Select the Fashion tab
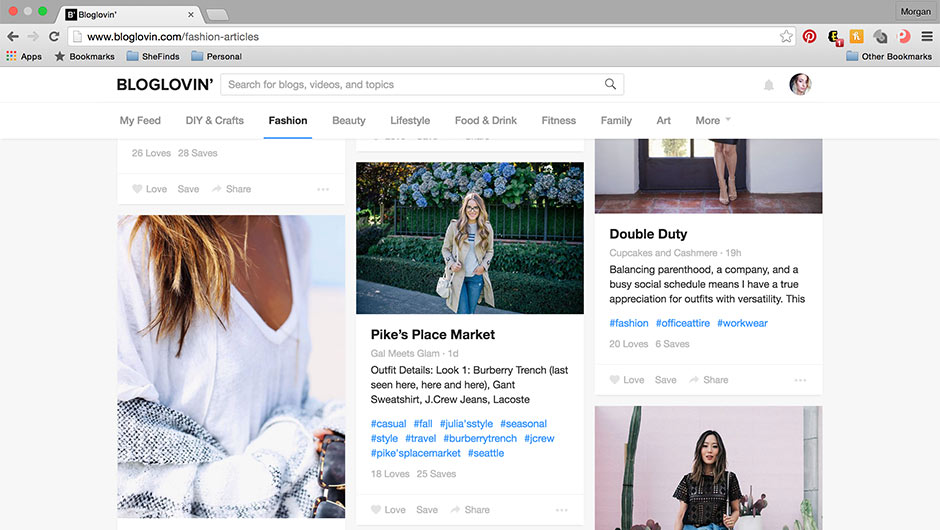940x530 pixels. 288,121
